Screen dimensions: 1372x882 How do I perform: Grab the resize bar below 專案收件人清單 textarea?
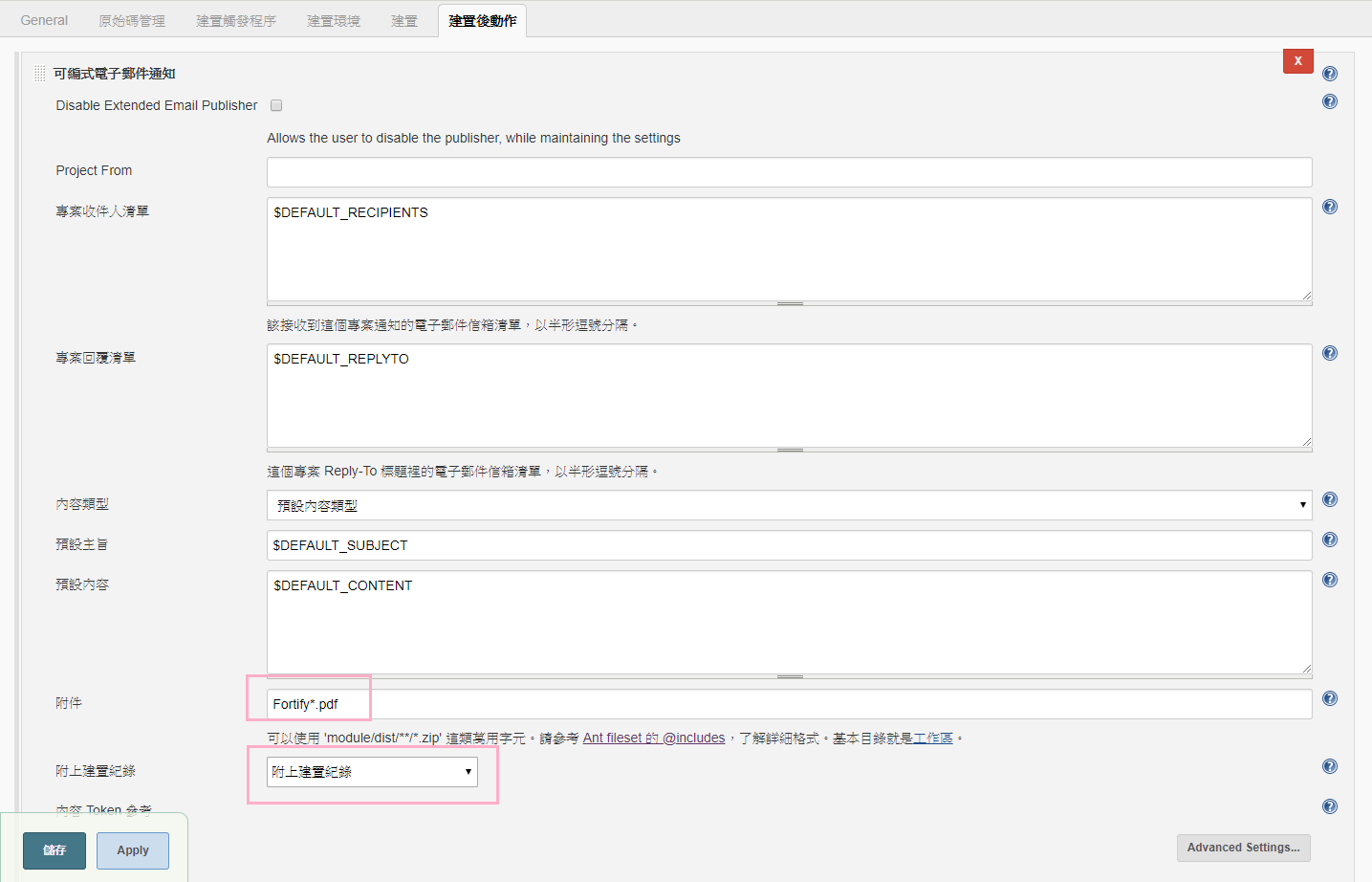coord(789,303)
